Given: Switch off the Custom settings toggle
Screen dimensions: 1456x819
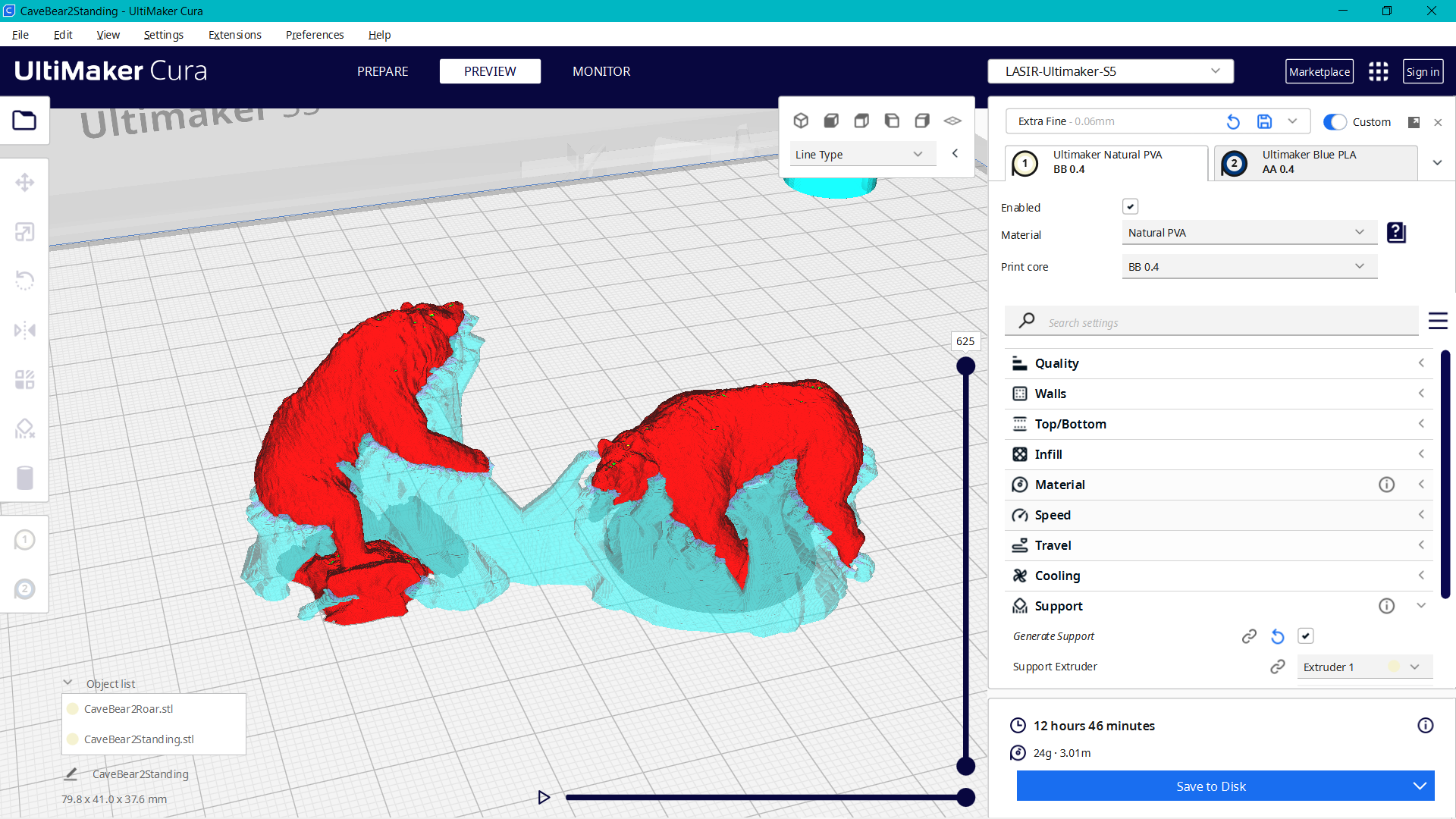Looking at the screenshot, I should [1333, 121].
